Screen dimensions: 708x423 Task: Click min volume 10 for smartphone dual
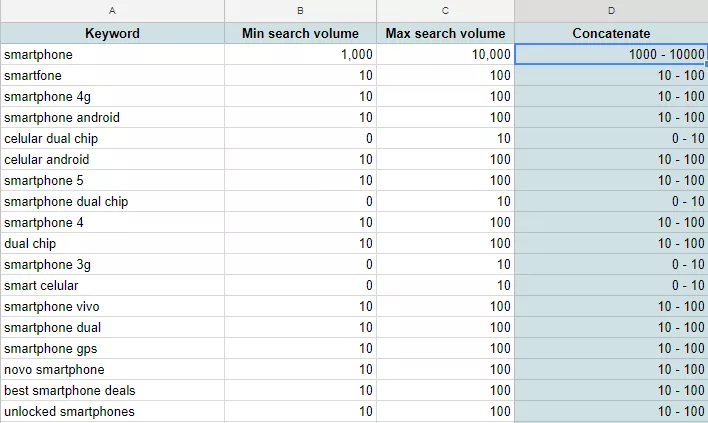point(300,327)
